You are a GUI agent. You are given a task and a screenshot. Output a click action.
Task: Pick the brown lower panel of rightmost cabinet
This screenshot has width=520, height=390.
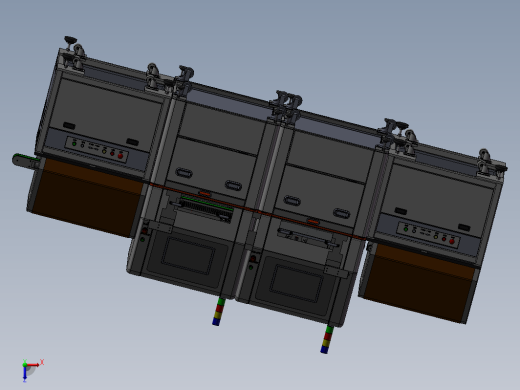point(418,283)
